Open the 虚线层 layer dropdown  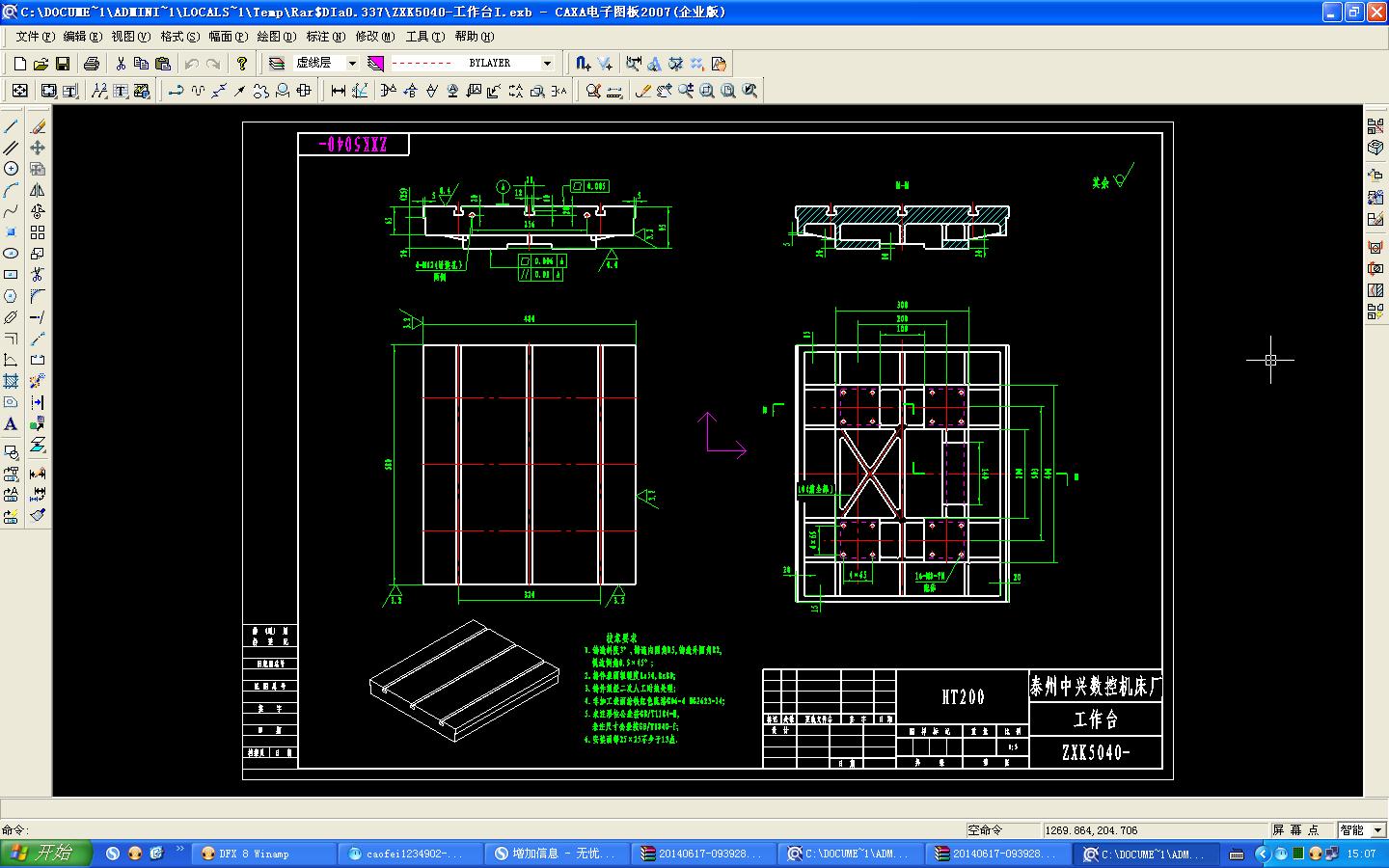(x=353, y=63)
